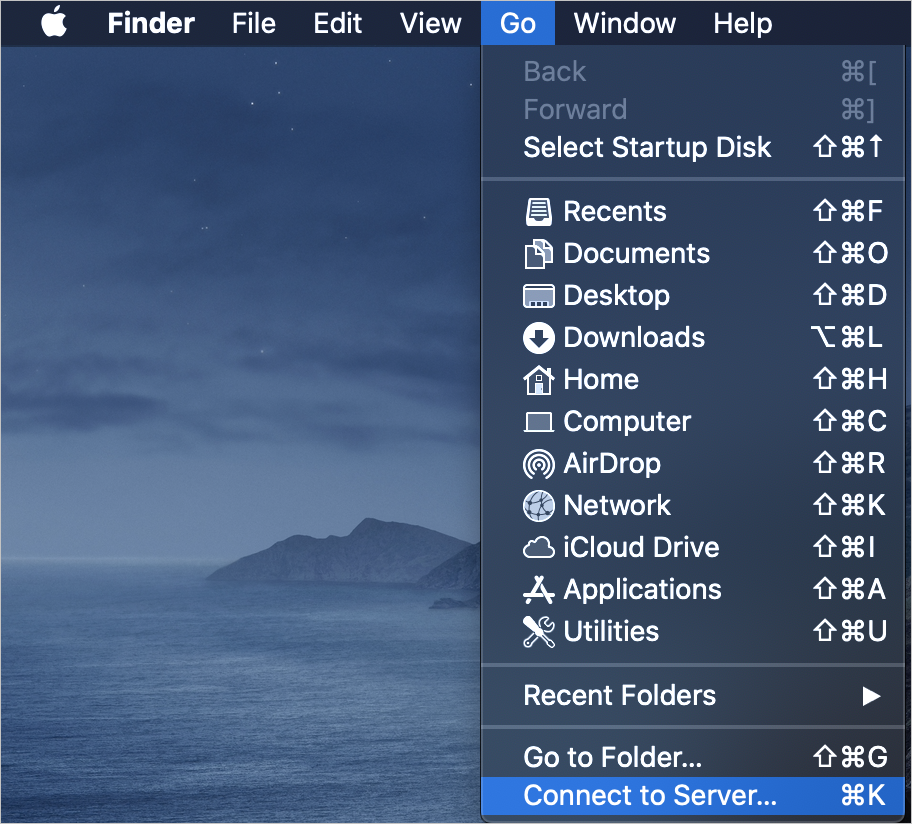The image size is (912, 824).
Task: Click the ⇧⌘G shortcut beside Go to Folder
Action: [850, 758]
